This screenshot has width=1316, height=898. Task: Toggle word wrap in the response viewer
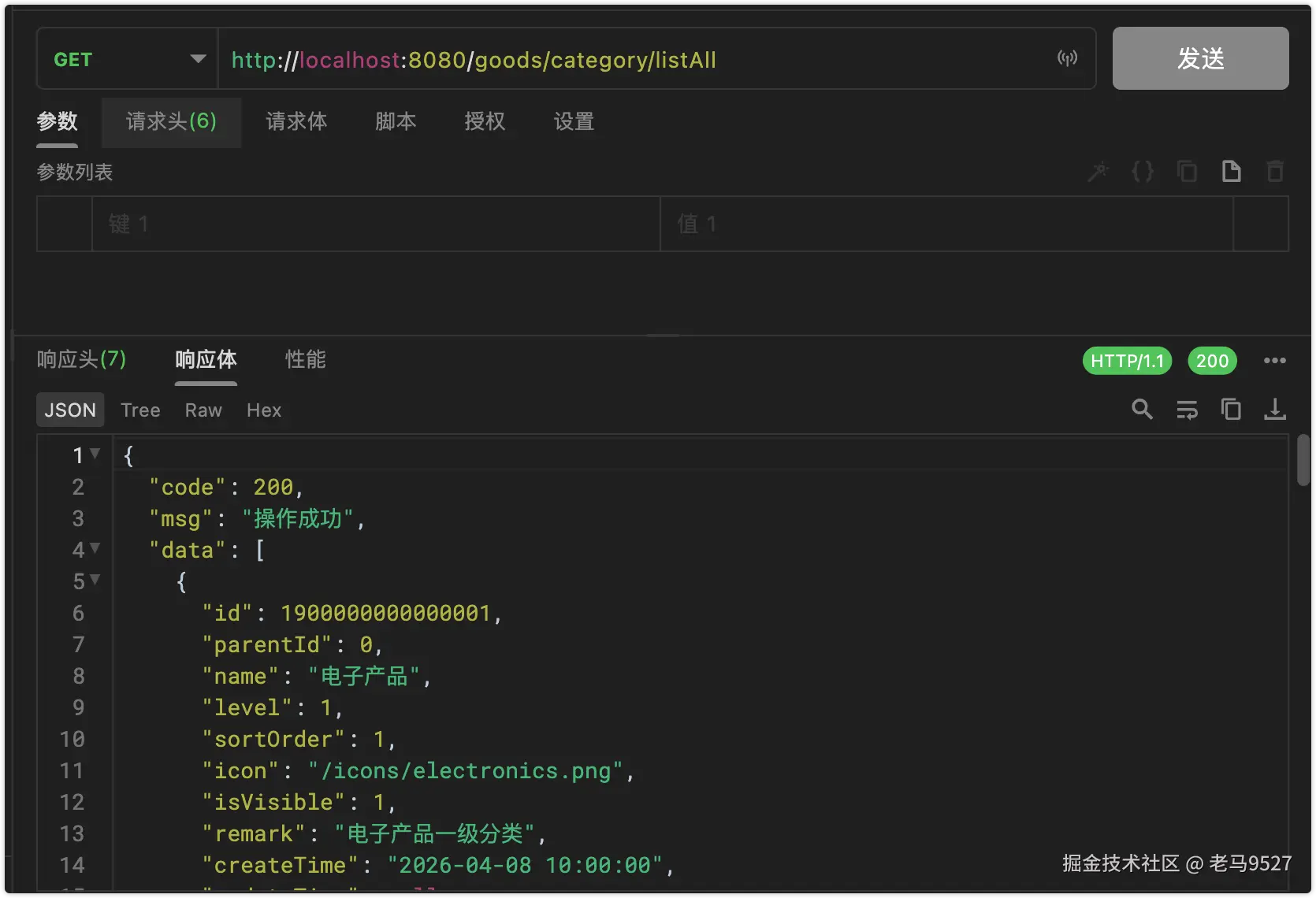tap(1187, 410)
